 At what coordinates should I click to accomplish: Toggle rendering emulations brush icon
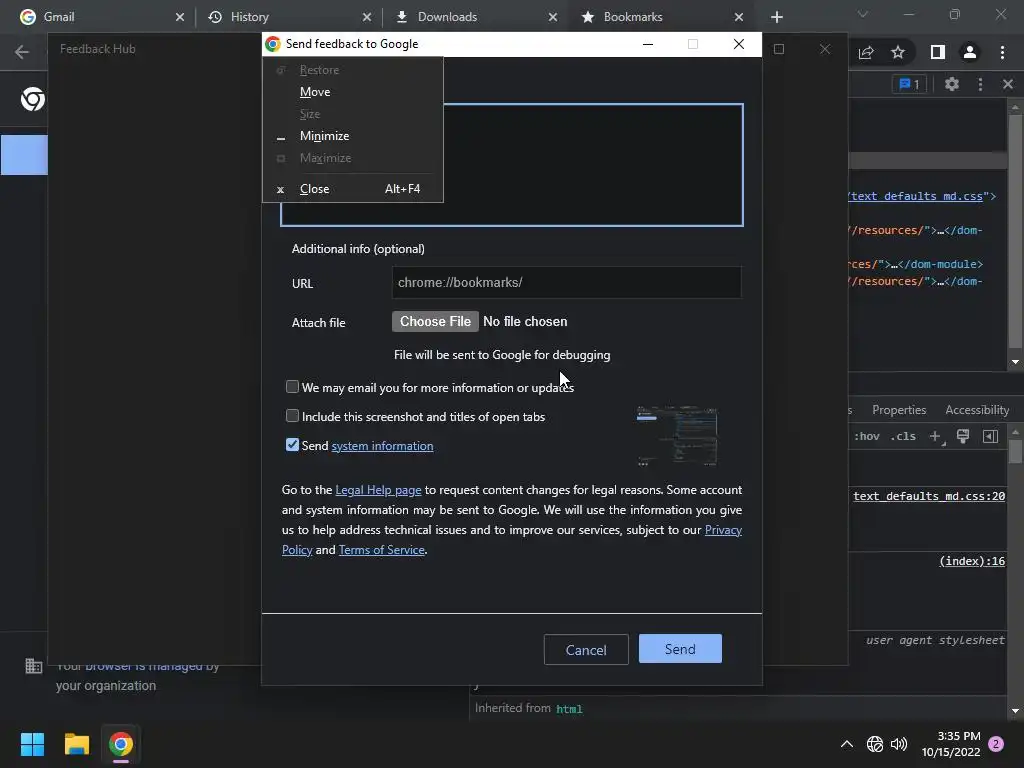(x=963, y=436)
